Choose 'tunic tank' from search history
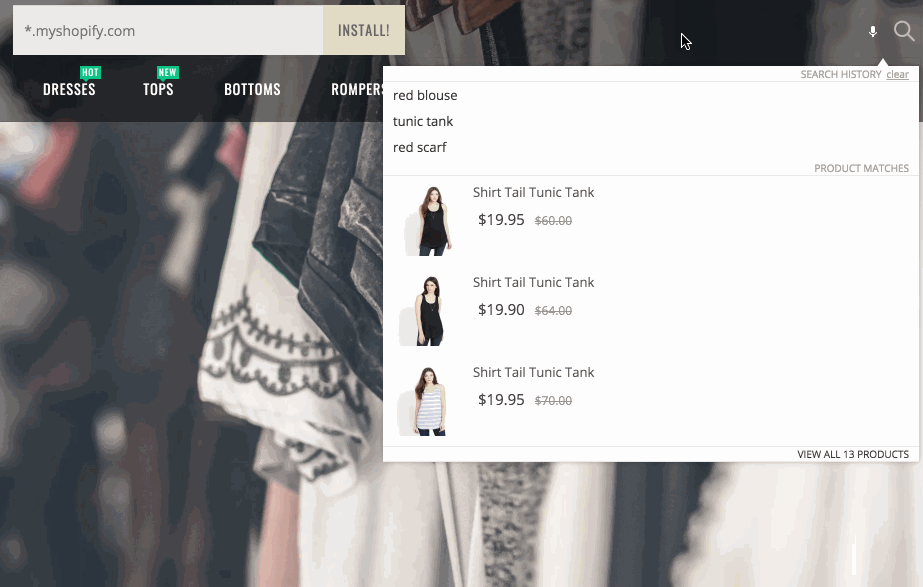Screen dimensions: 923x587 pos(423,122)
